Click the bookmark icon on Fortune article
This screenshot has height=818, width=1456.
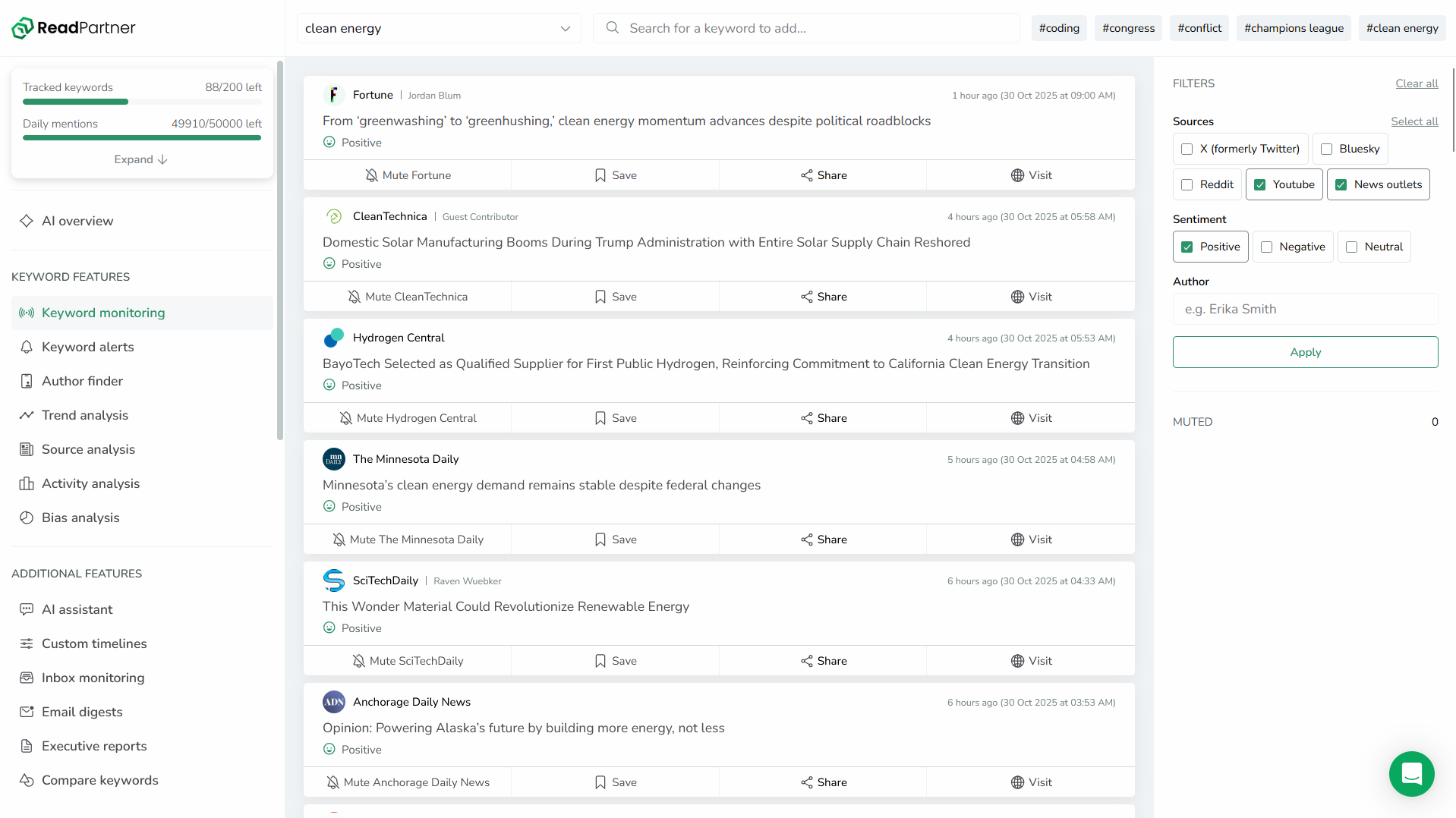click(x=600, y=175)
